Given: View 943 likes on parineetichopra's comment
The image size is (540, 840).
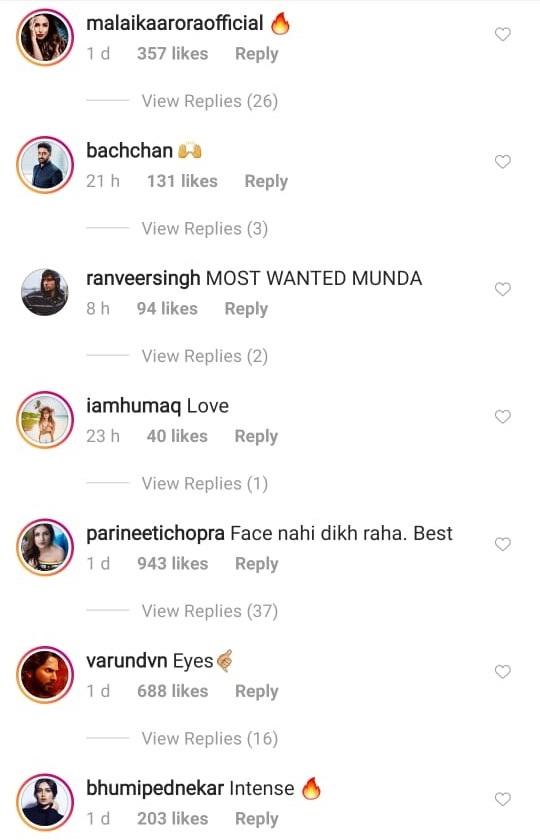Looking at the screenshot, I should click(172, 564).
